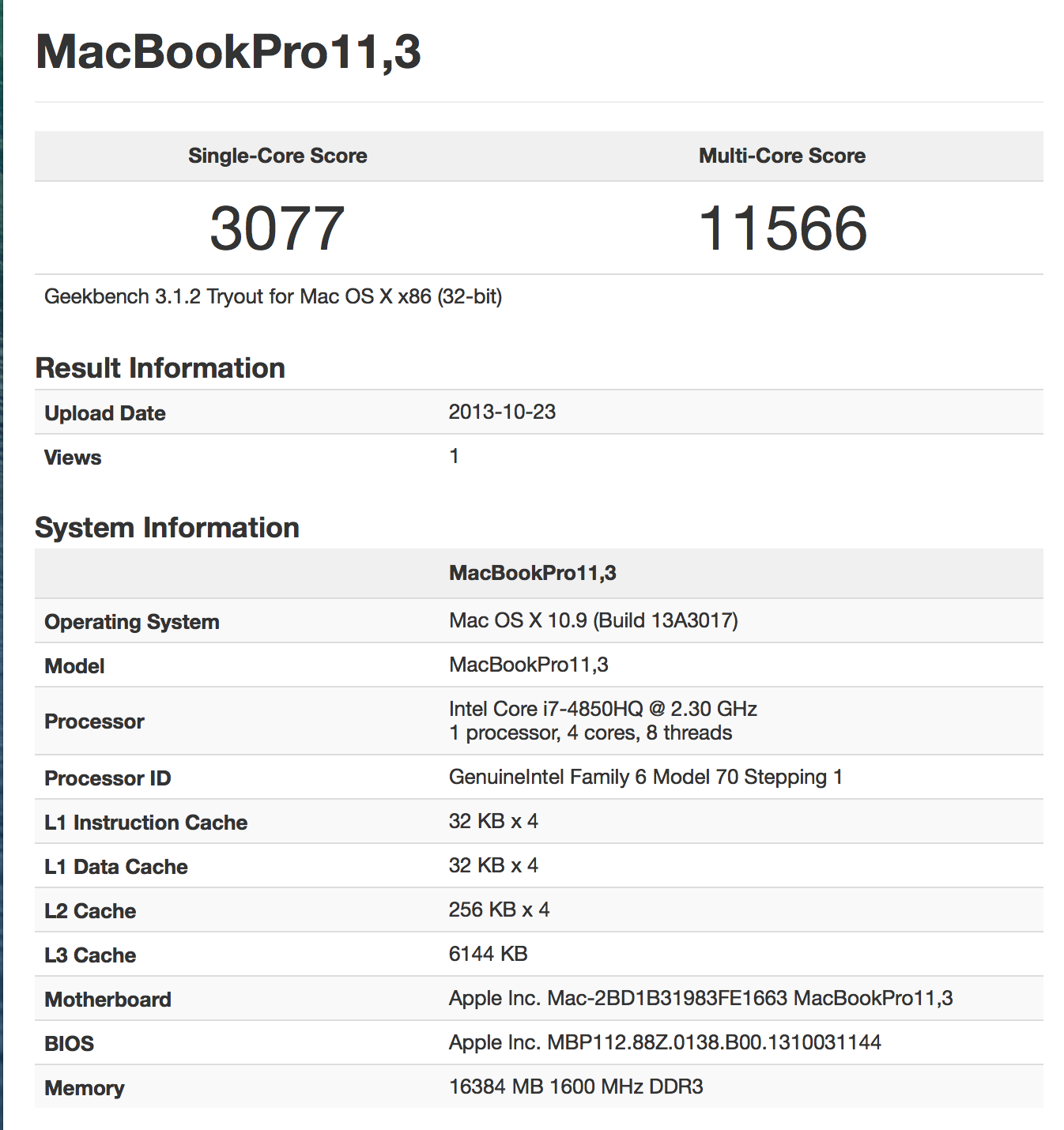Image resolution: width=1064 pixels, height=1130 pixels.
Task: Click the Processor row label
Action: click(x=94, y=721)
